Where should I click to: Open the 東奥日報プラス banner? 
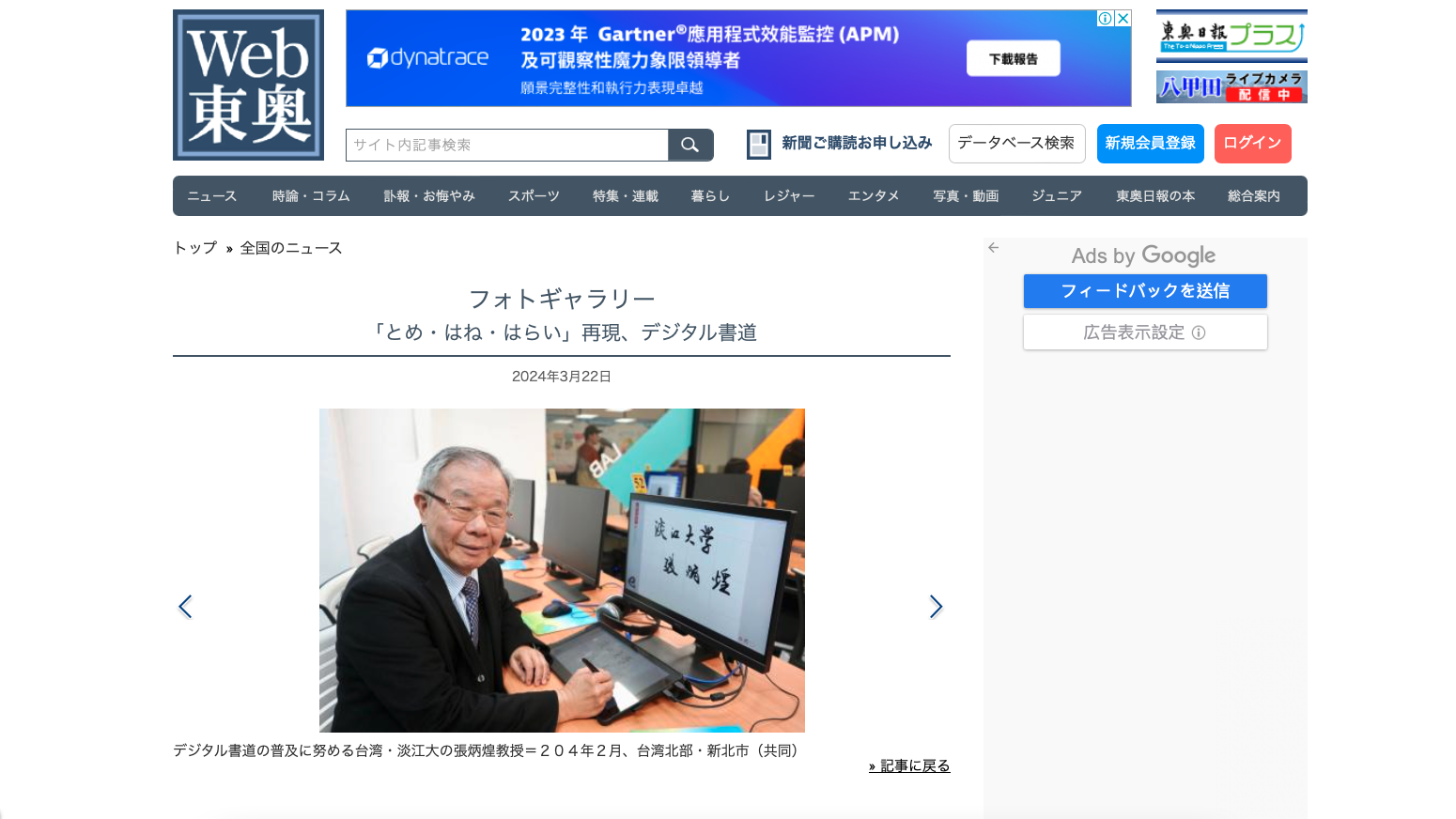tap(1231, 36)
